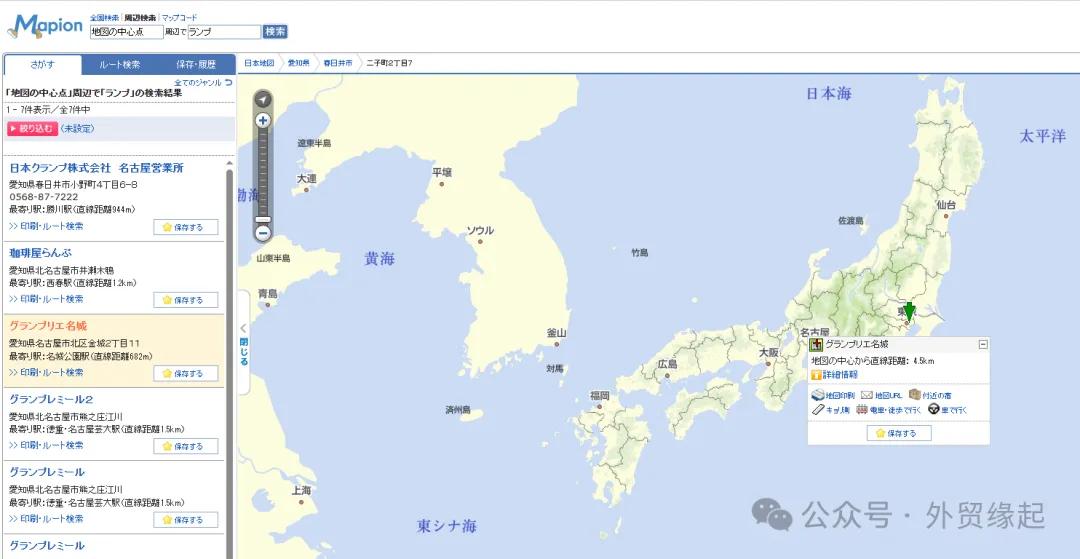Screen dimensions: 1080x559
Task: Click 電車・徒歩で行く train icon
Action: click(x=862, y=410)
